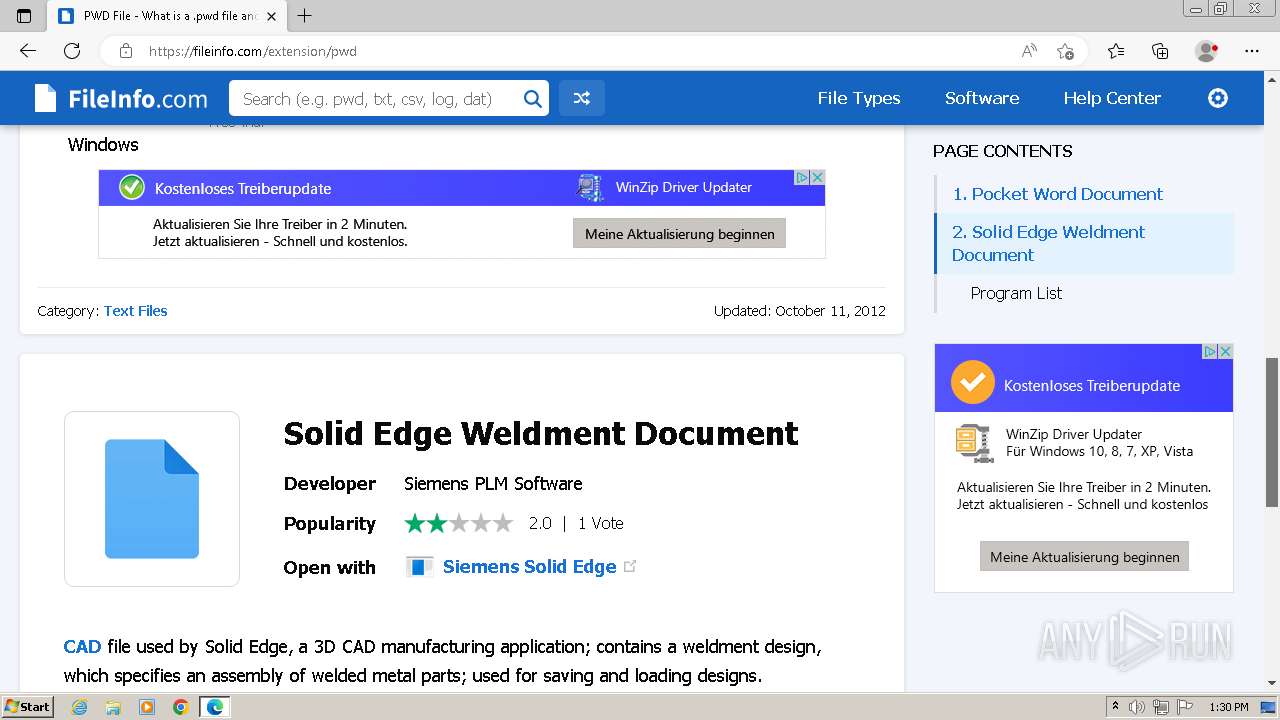This screenshot has height=720, width=1280.
Task: Open the Software menu
Action: 982,98
